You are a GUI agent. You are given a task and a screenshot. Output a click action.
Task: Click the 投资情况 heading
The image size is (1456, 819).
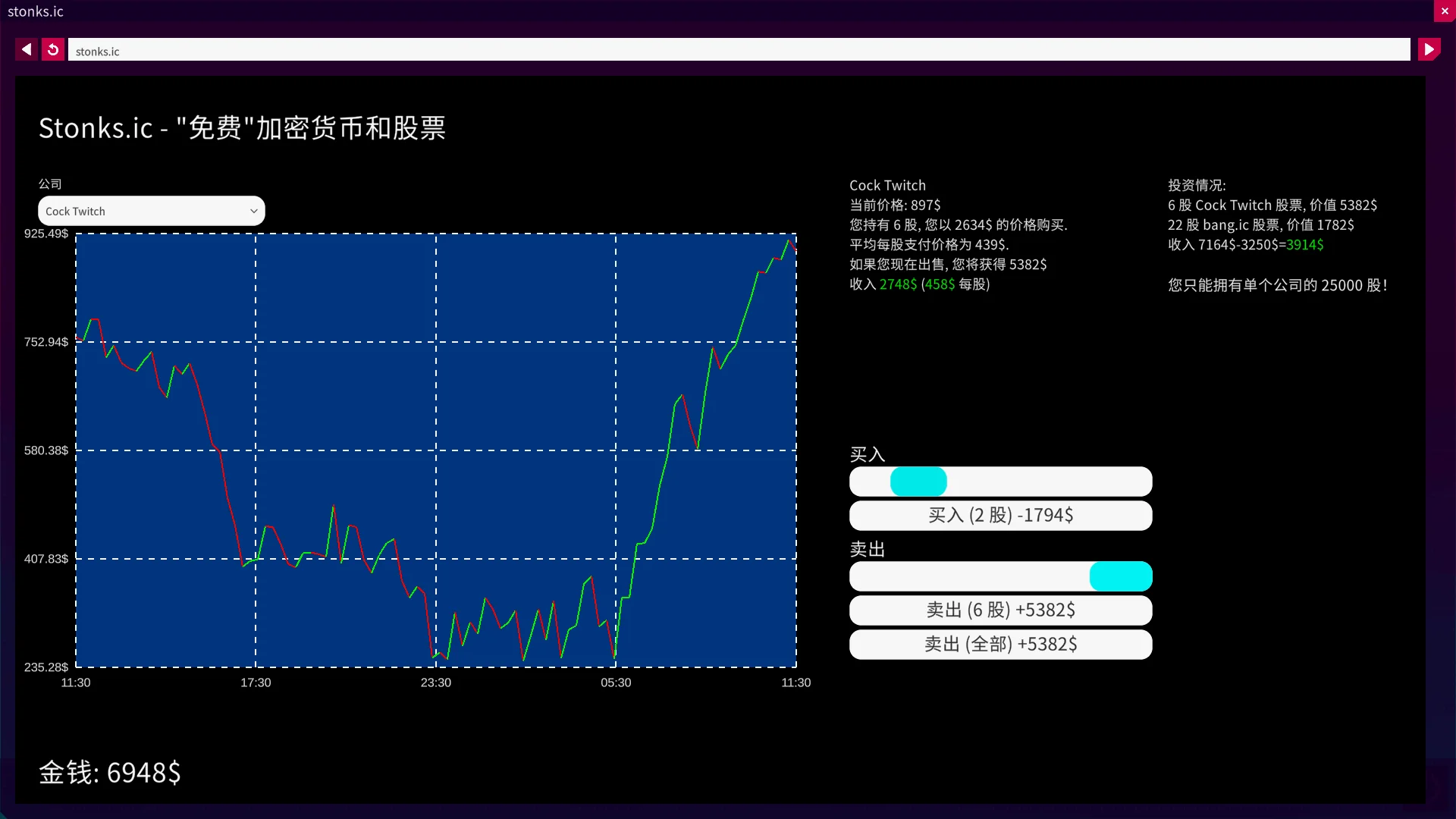1197,186
